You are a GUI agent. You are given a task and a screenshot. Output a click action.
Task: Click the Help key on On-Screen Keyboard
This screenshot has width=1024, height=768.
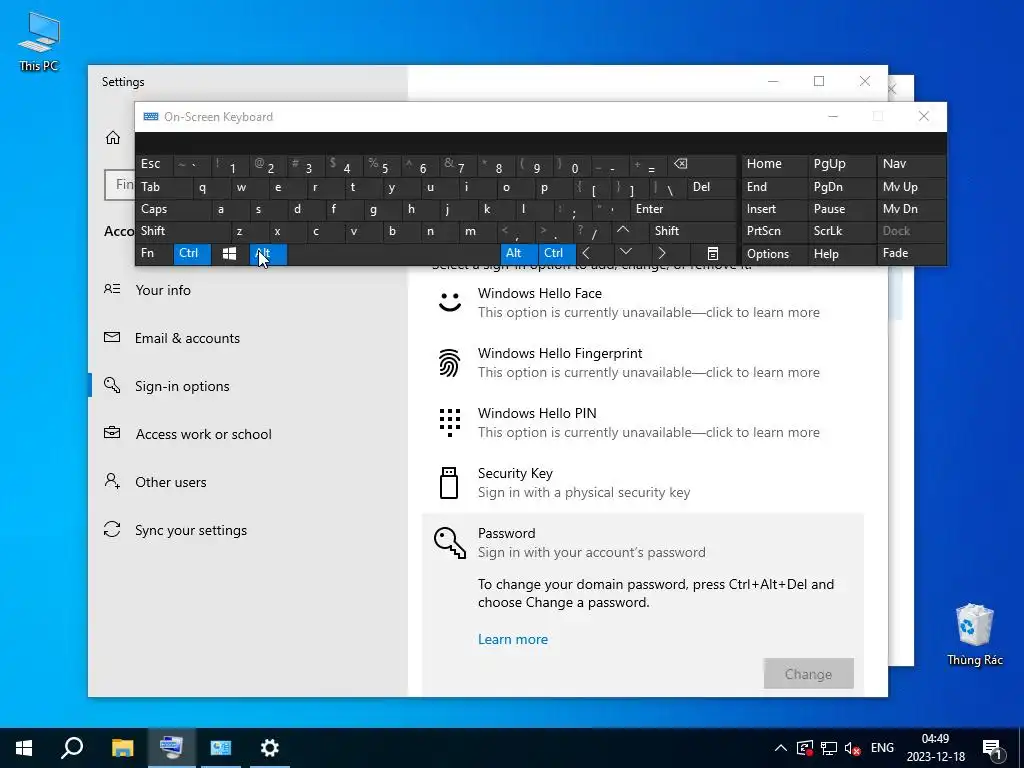[842, 253]
